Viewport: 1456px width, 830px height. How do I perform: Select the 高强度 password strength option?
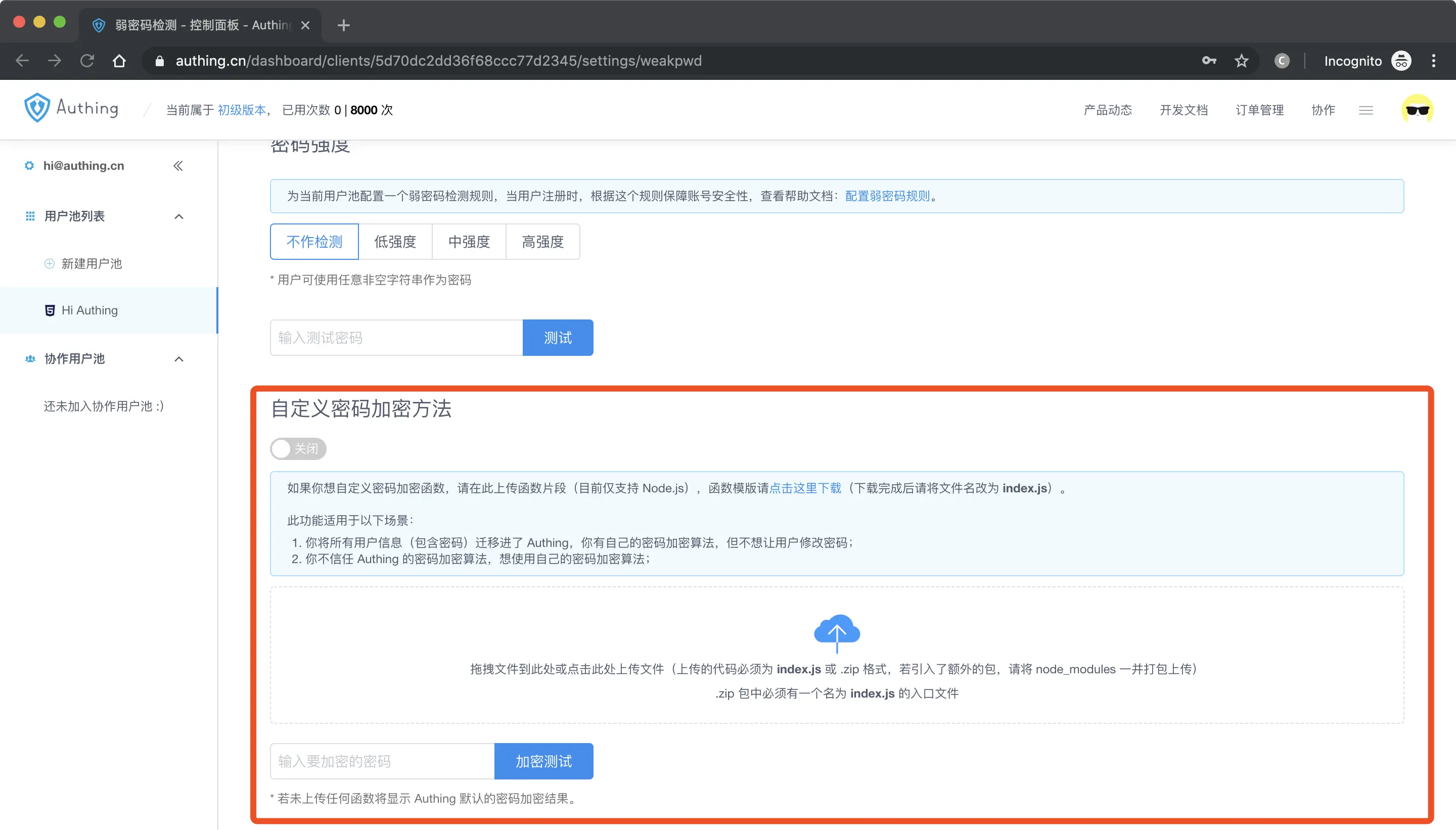point(542,242)
